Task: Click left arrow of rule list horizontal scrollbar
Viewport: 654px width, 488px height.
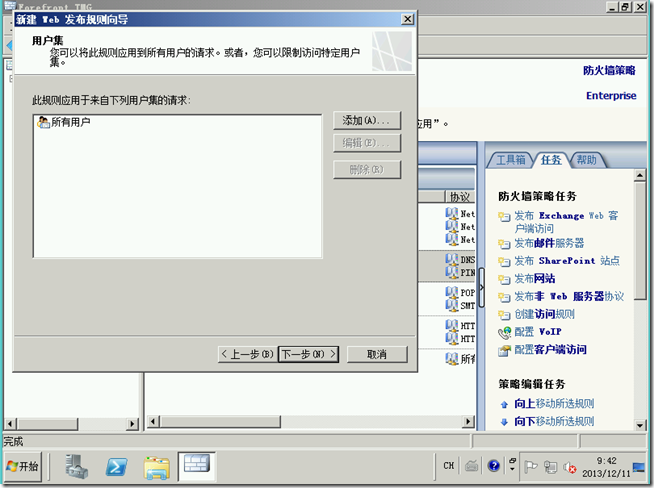Action: pyautogui.click(x=153, y=421)
